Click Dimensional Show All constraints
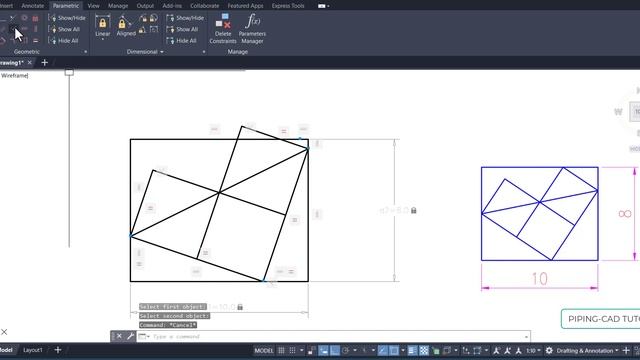This screenshot has height=360, width=640. point(182,29)
